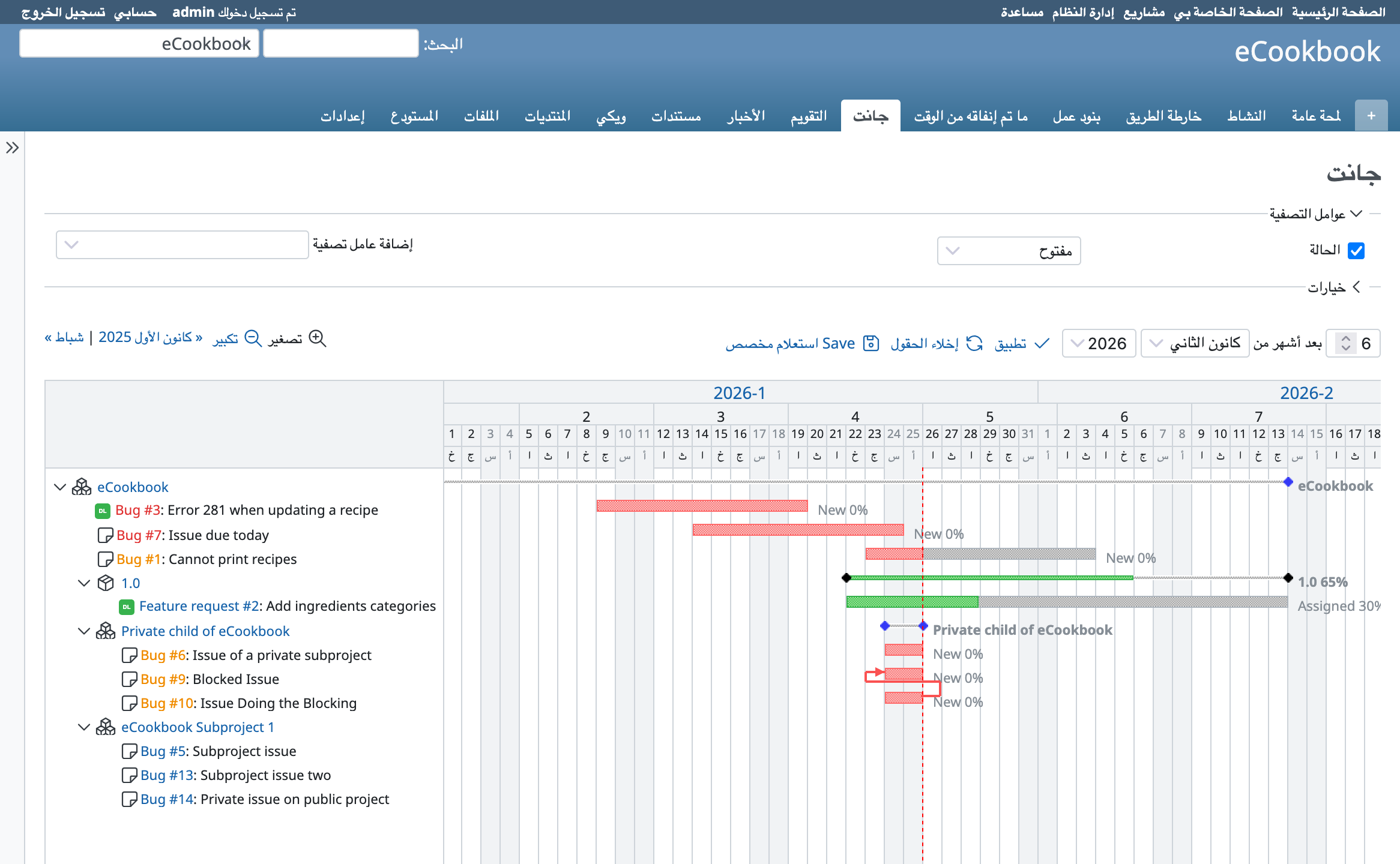
Task: Click the magnifier zoom-in icon
Action: coord(317,339)
